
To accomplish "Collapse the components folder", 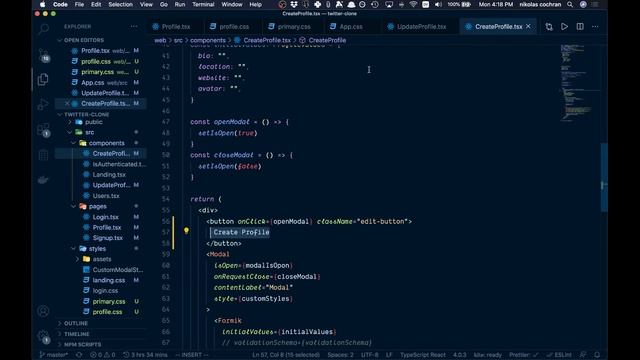I will (106, 143).
